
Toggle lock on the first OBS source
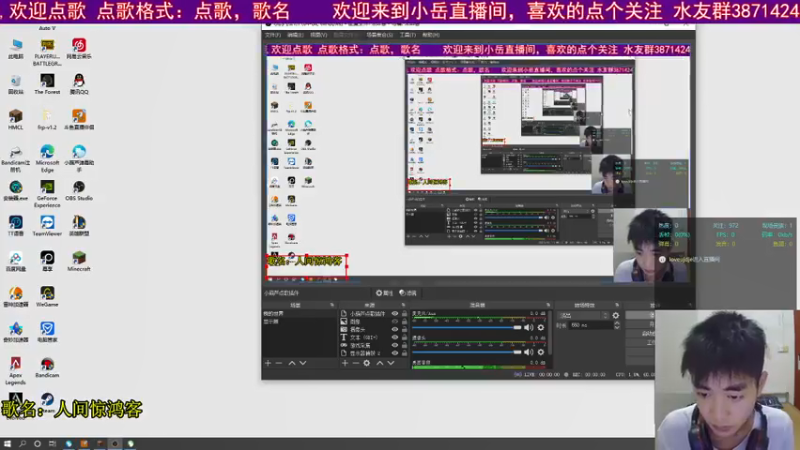405,314
